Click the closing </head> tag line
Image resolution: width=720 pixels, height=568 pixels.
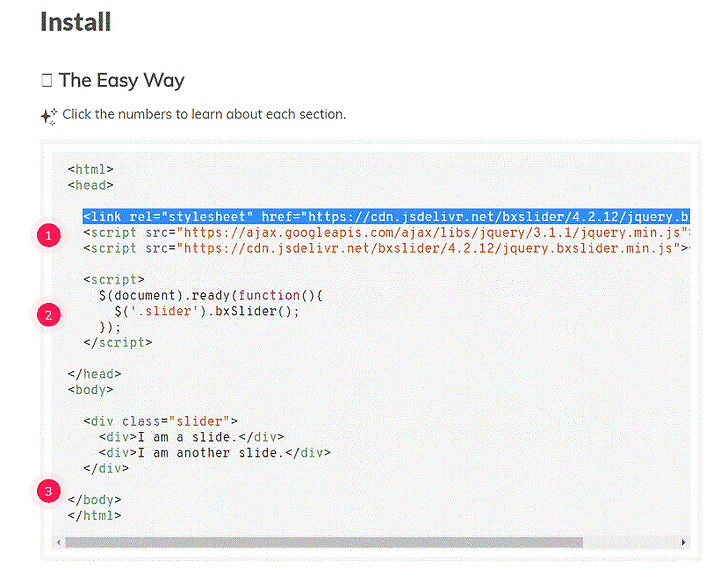pyautogui.click(x=95, y=374)
